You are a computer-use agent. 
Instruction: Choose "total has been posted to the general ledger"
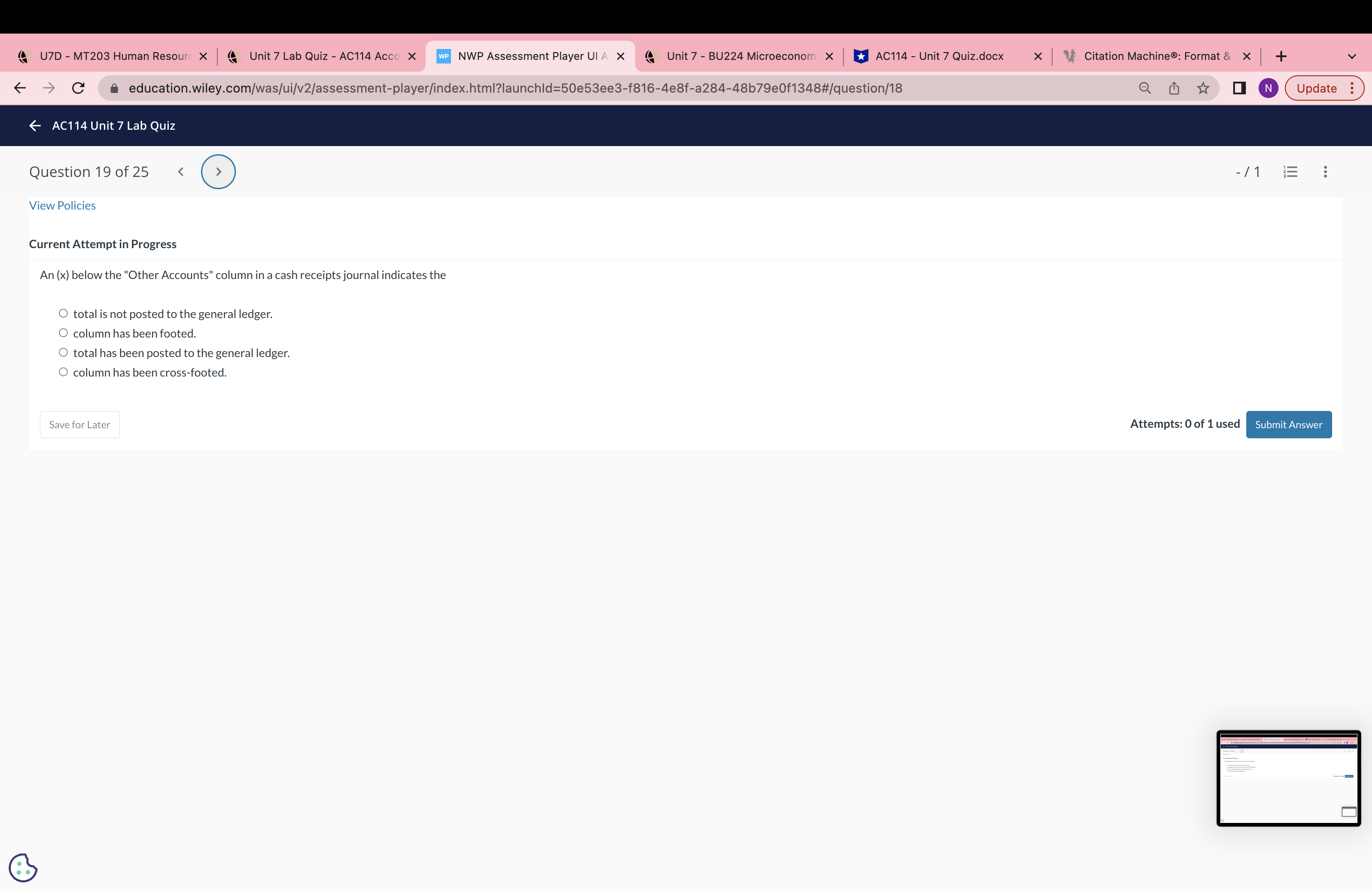(64, 352)
